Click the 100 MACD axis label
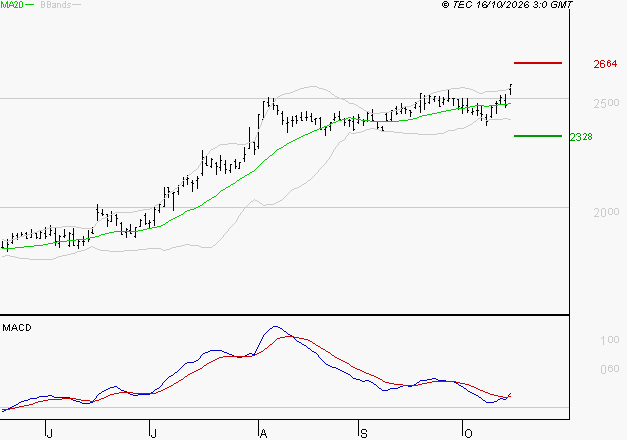Screen dimensions: 627x440 (x=610, y=340)
